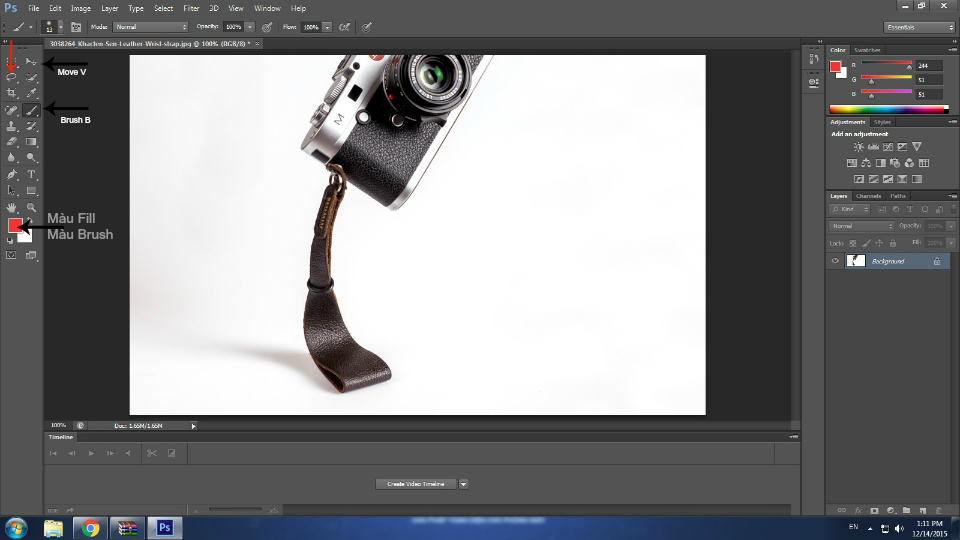This screenshot has height=540, width=960.
Task: Split at playhead scissors icon in Timeline
Action: (x=152, y=453)
